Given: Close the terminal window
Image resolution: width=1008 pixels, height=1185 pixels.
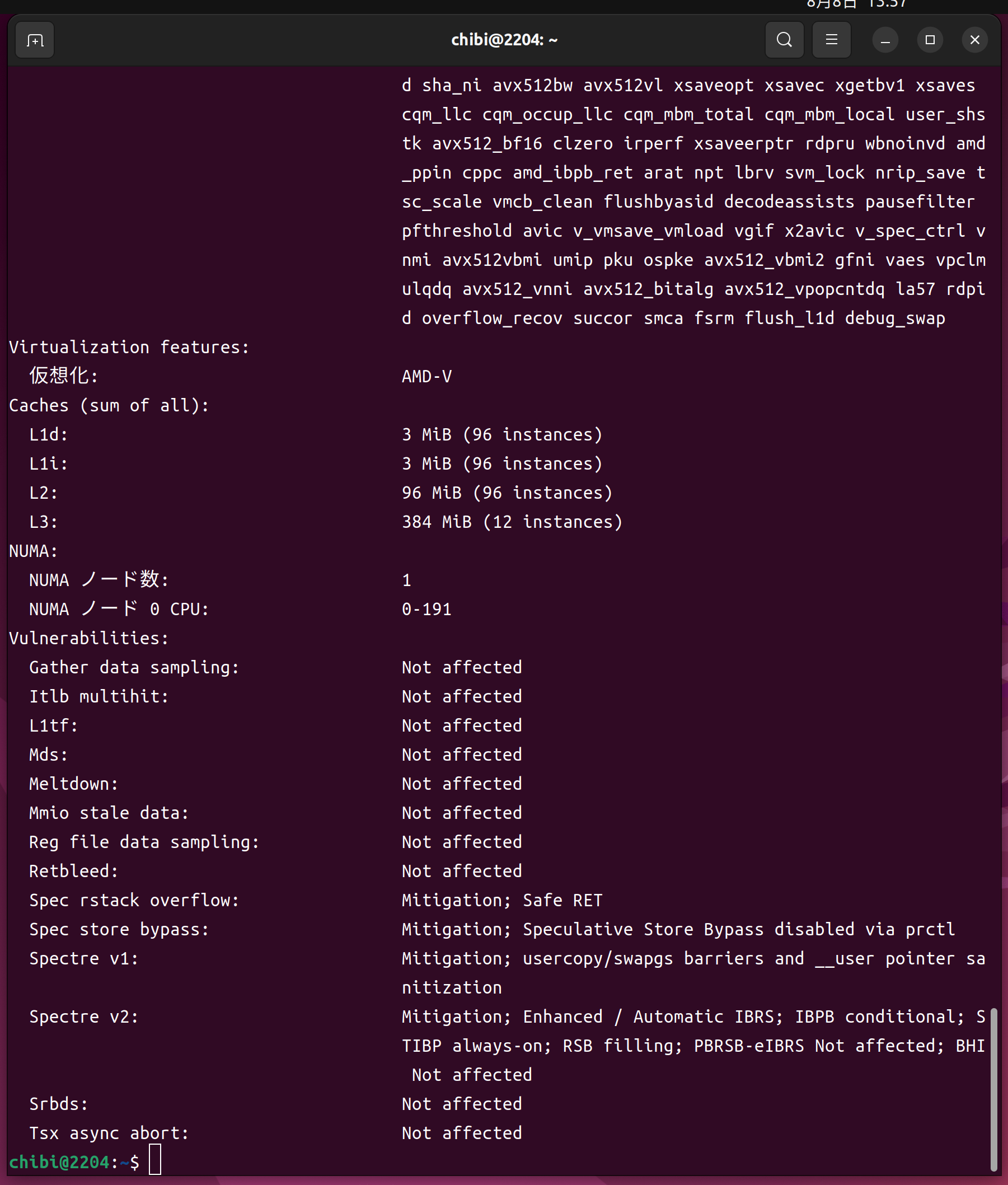Looking at the screenshot, I should pyautogui.click(x=974, y=40).
